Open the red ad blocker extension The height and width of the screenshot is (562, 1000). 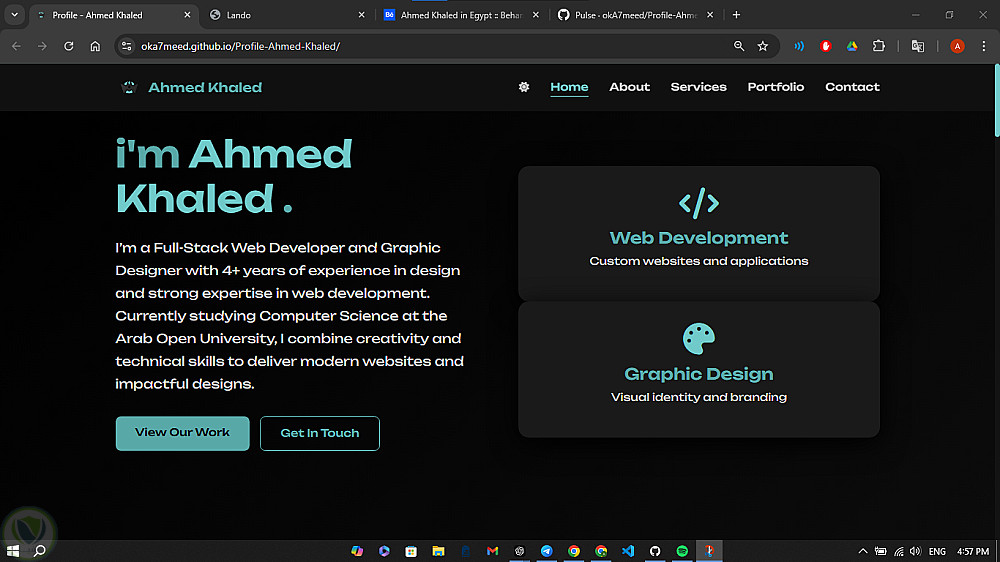pos(825,46)
